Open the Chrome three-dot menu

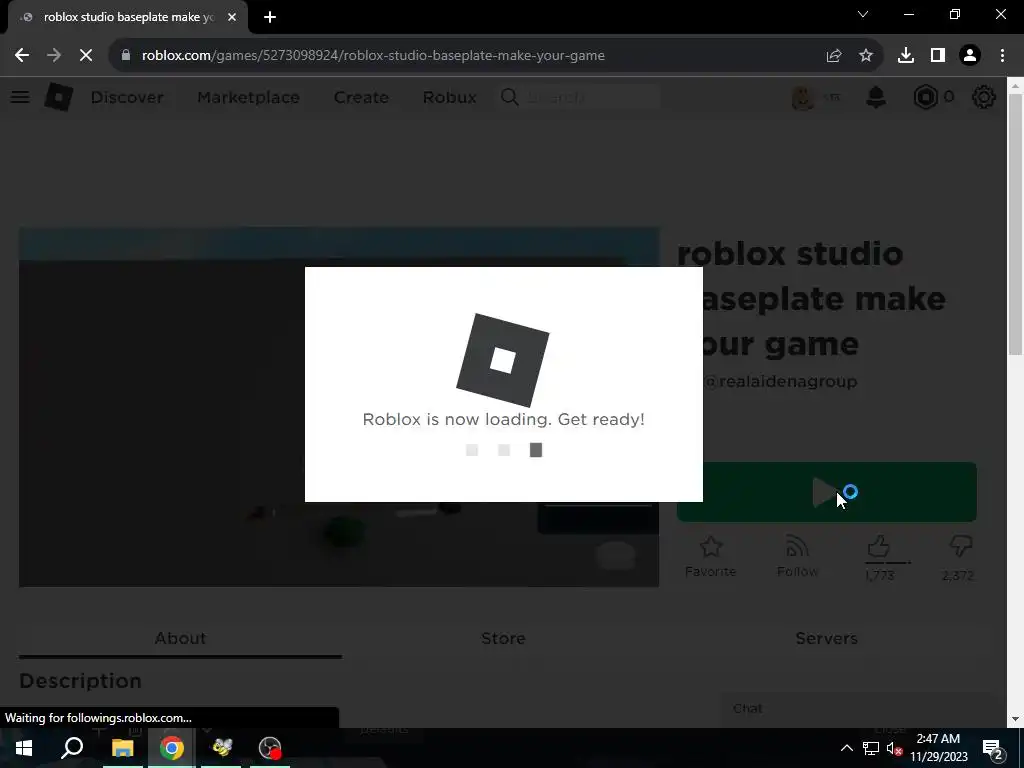click(x=1002, y=56)
